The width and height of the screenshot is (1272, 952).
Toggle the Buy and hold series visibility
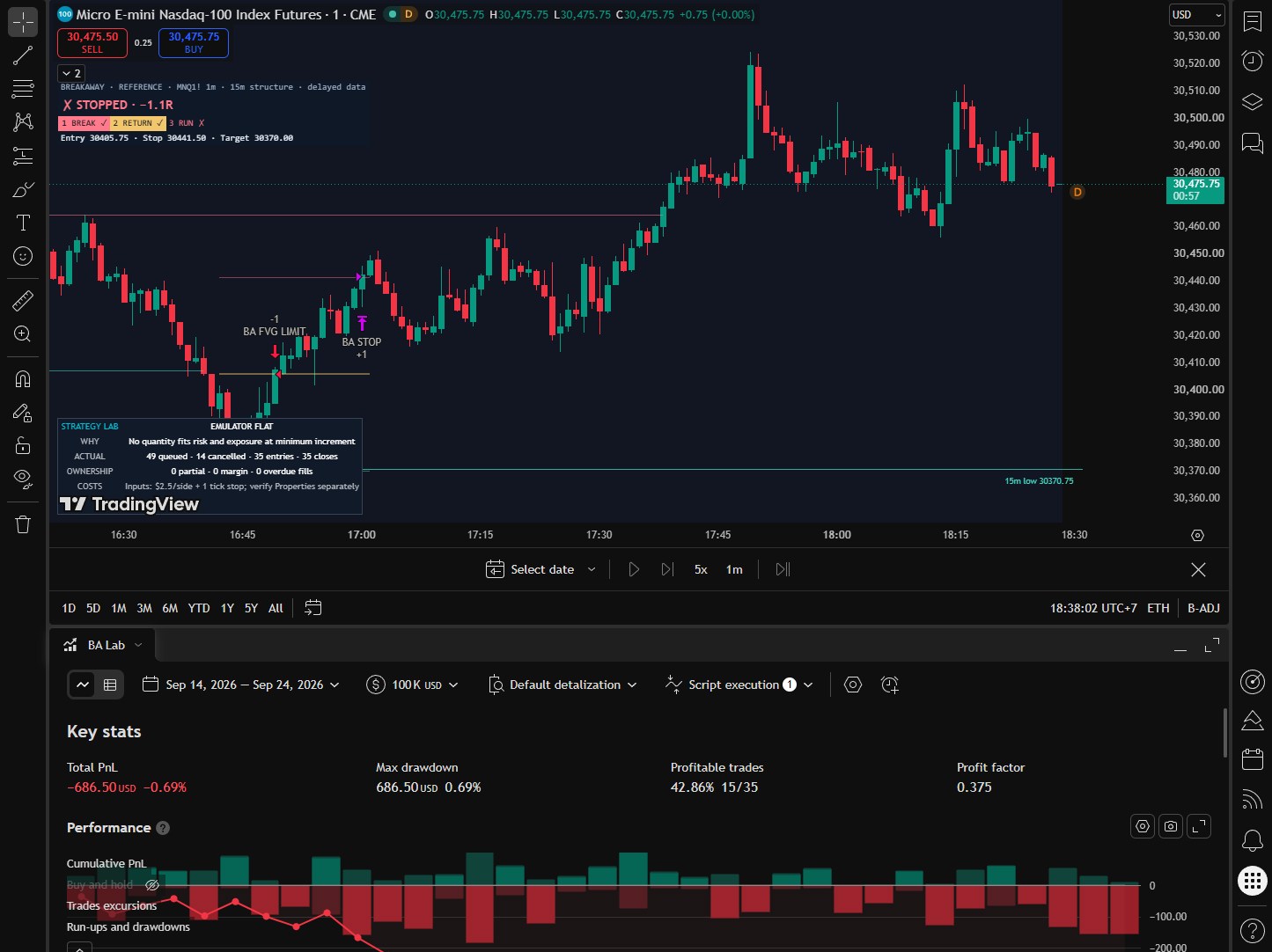pyautogui.click(x=151, y=885)
